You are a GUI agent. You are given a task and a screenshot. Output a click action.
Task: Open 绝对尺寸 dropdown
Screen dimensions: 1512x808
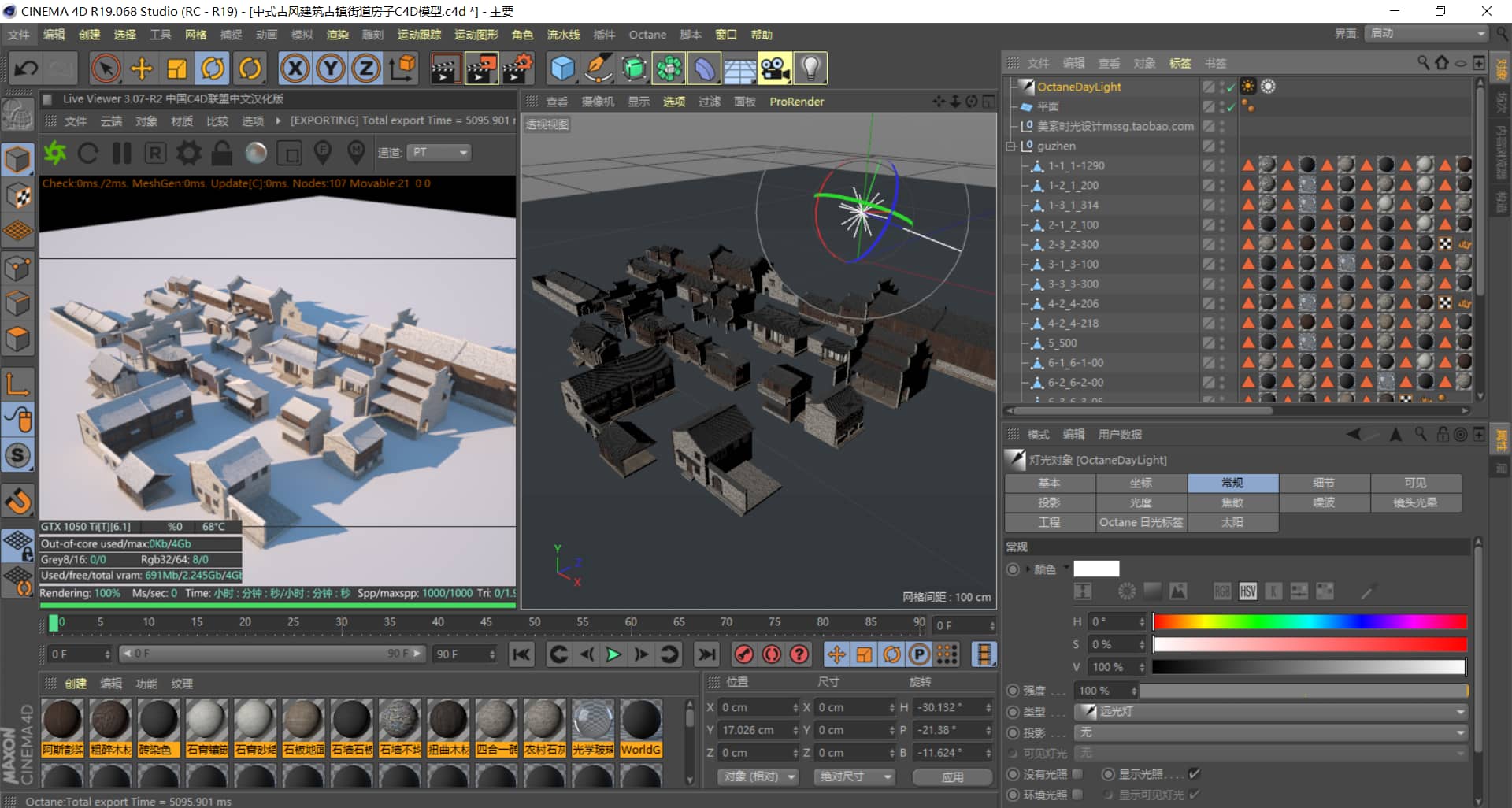[855, 776]
